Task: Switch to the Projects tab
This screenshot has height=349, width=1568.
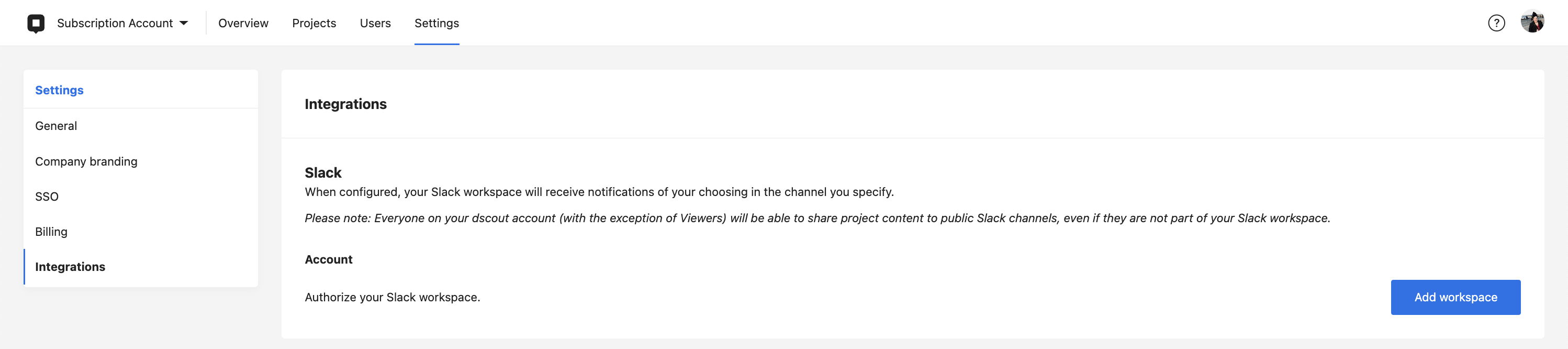Action: (313, 23)
